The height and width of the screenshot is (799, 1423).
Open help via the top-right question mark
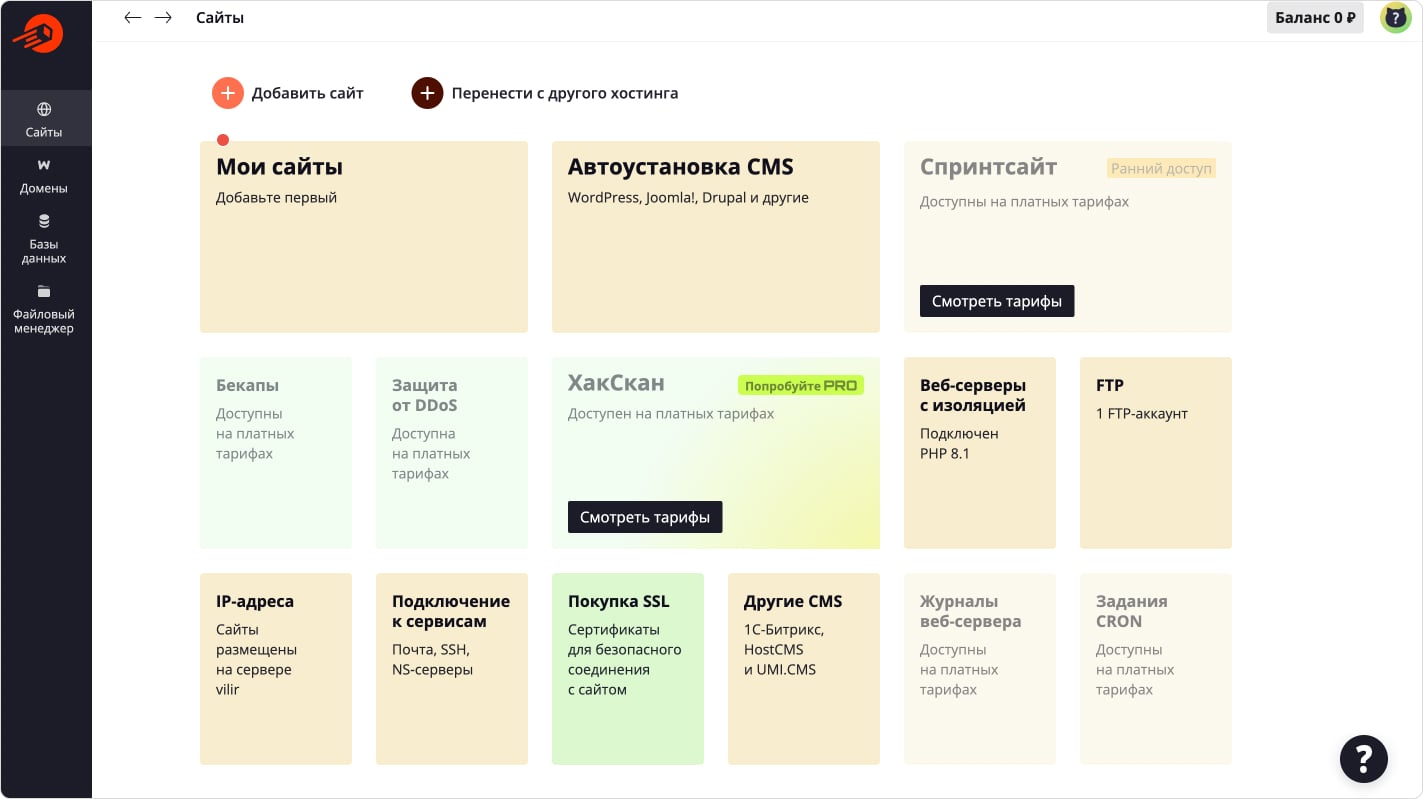[1396, 17]
